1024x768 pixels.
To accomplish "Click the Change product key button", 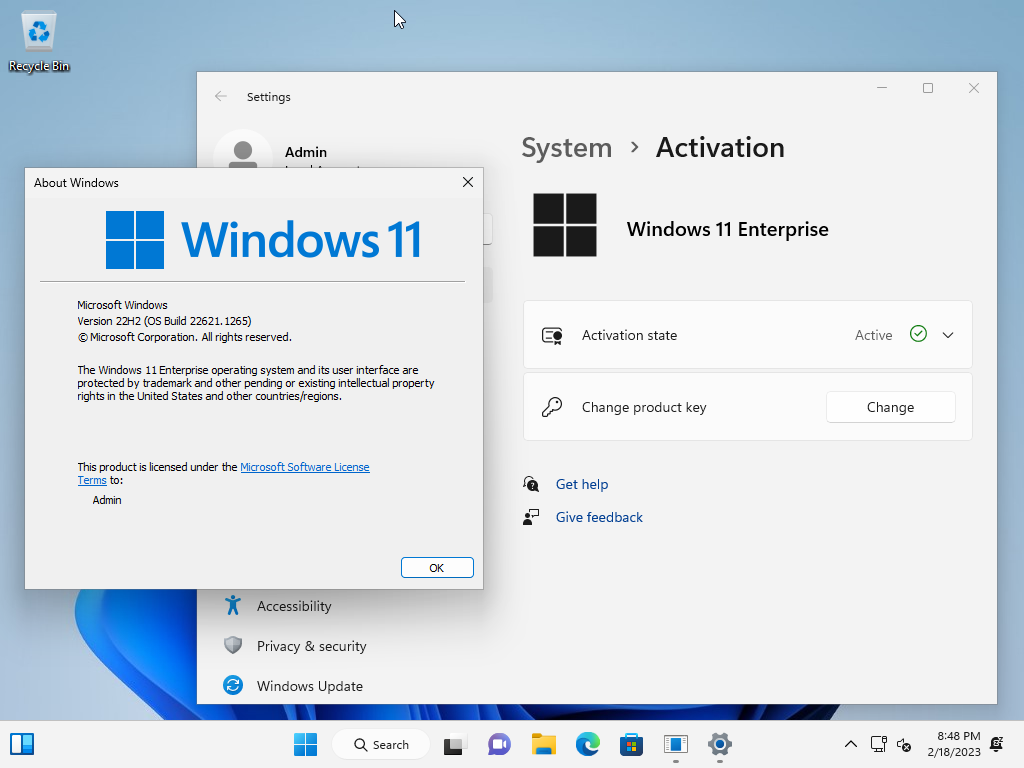I will [x=890, y=407].
